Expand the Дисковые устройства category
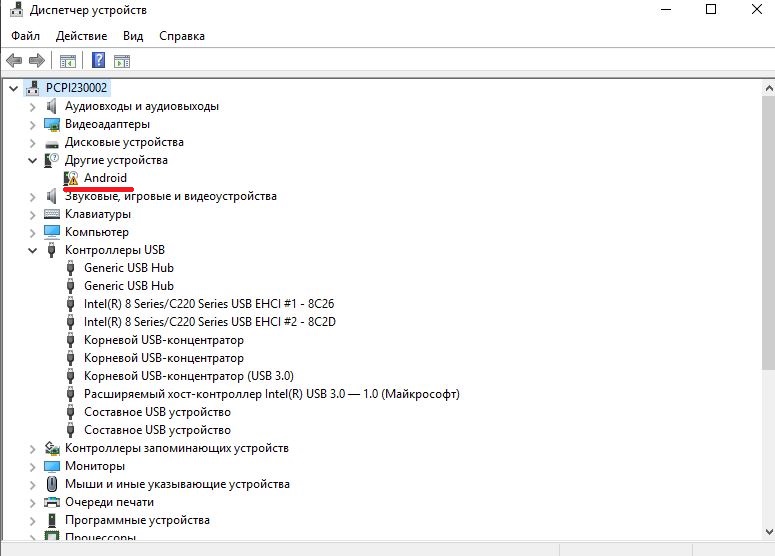Viewport: 775px width, 556px height. coord(33,143)
